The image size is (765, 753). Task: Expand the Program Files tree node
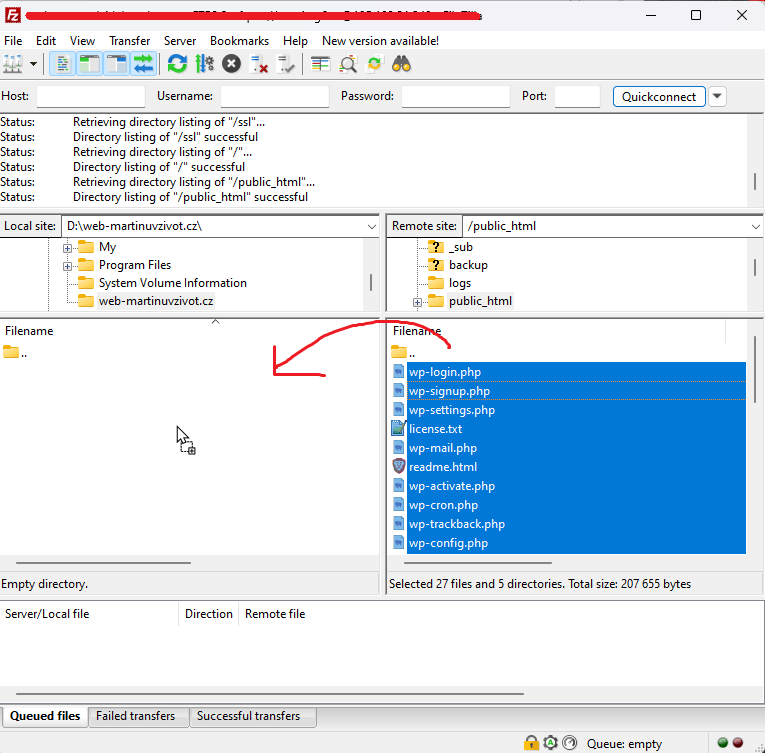coord(68,266)
